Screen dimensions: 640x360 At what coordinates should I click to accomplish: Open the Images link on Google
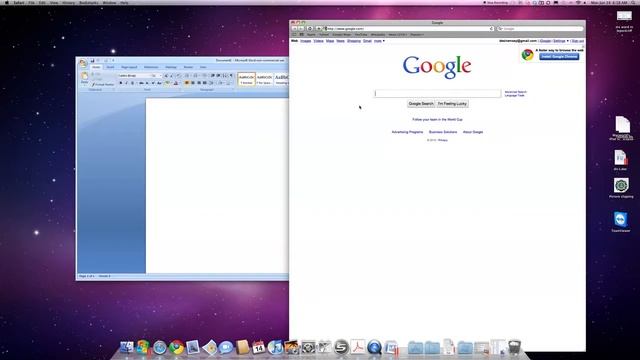click(x=306, y=41)
